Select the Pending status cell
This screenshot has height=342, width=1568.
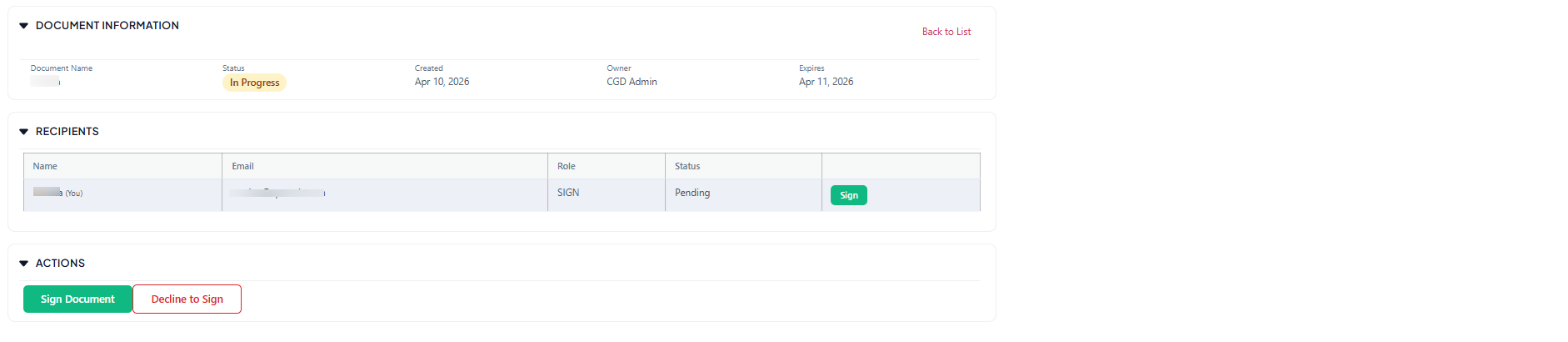pyautogui.click(x=692, y=193)
